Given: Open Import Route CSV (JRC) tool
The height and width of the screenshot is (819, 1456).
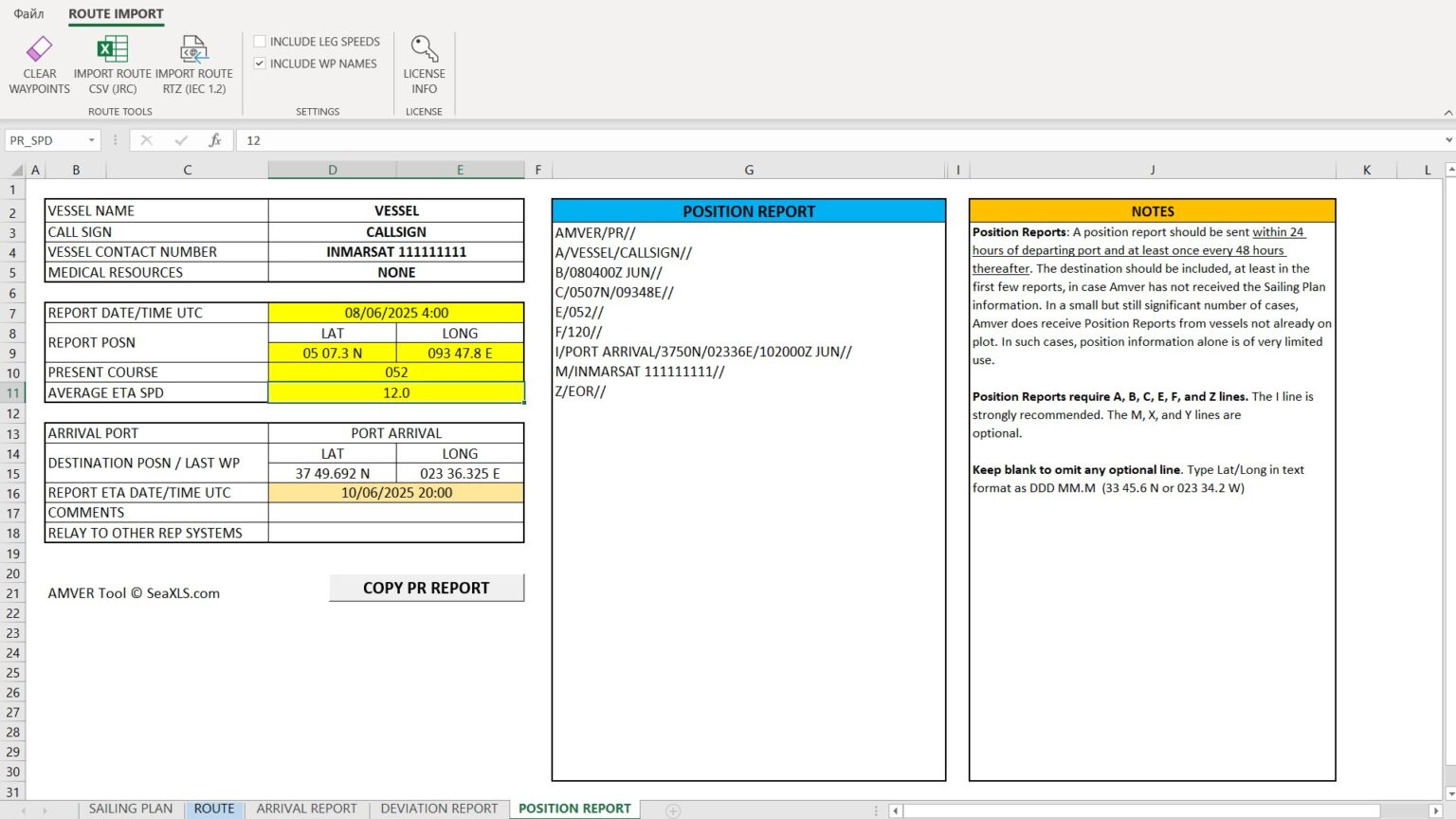Looking at the screenshot, I should click(x=112, y=63).
